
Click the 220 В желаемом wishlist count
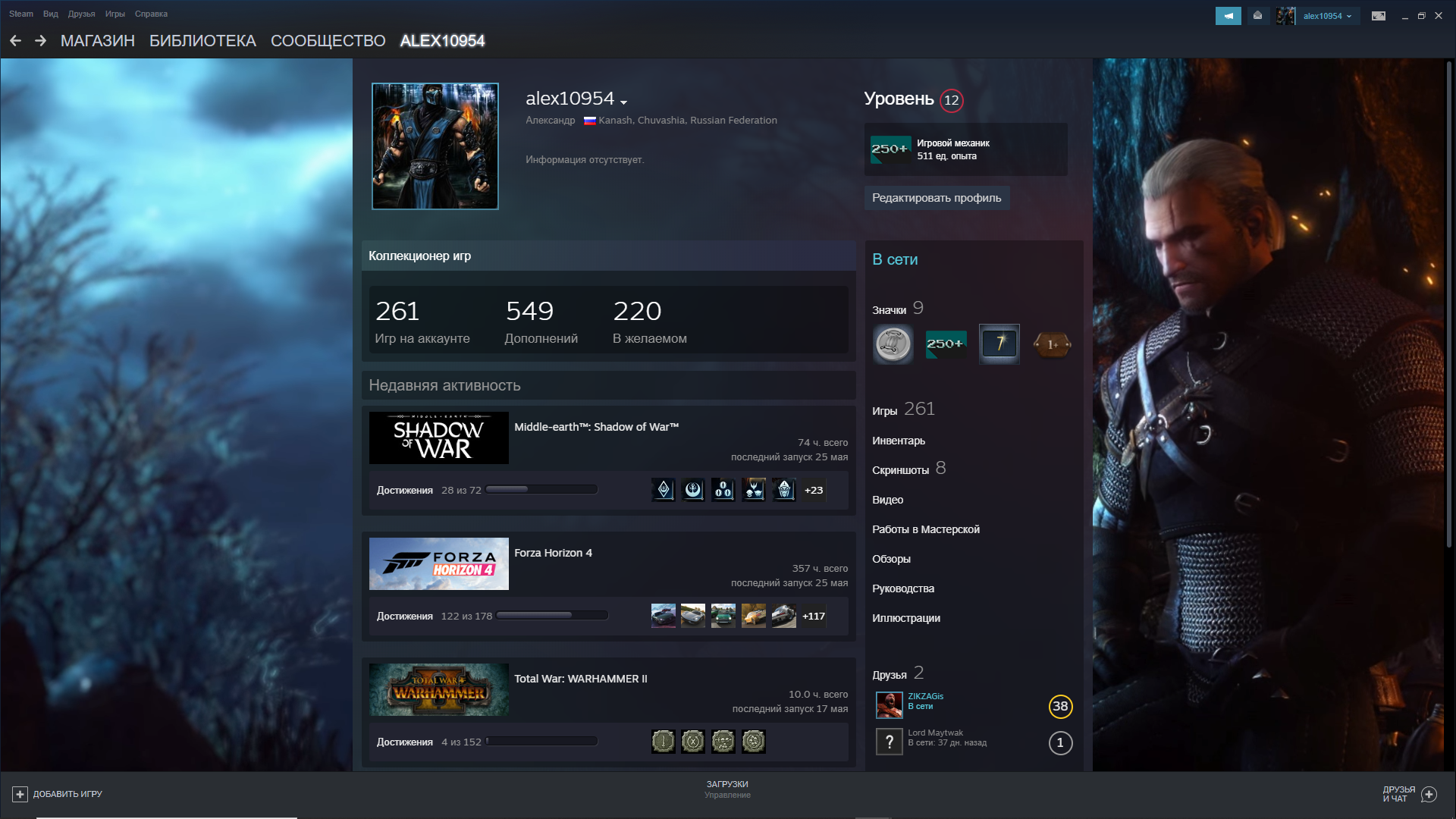coord(650,322)
